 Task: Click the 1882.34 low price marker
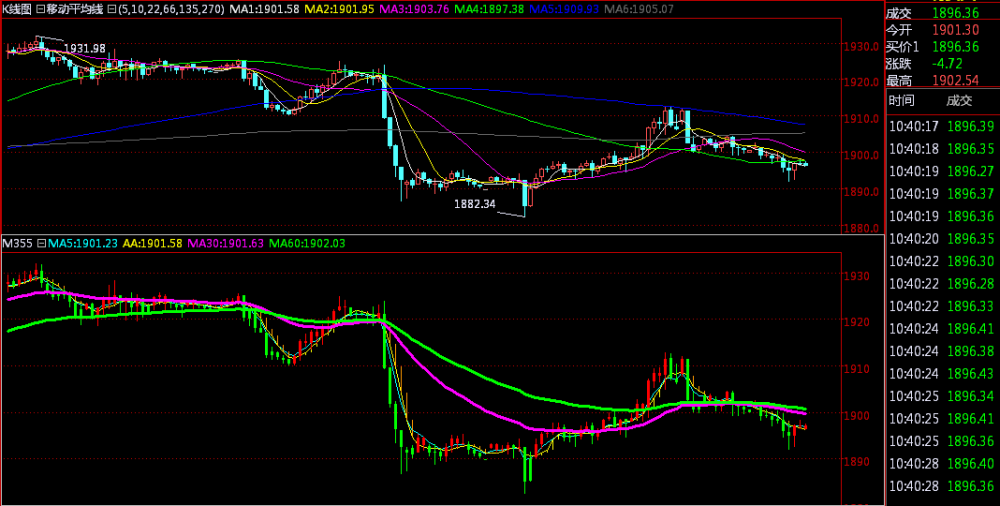click(475, 204)
